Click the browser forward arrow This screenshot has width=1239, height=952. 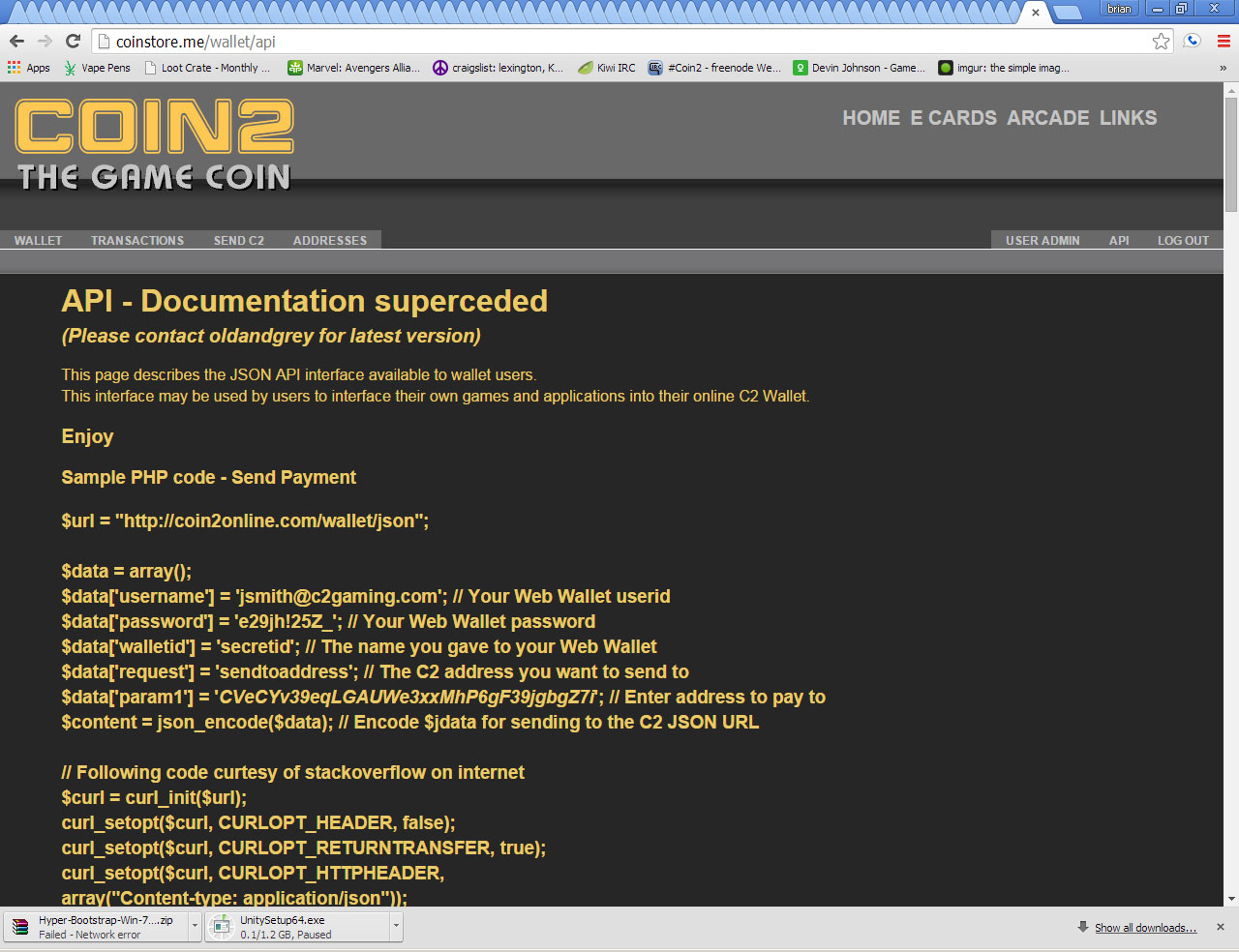(45, 41)
